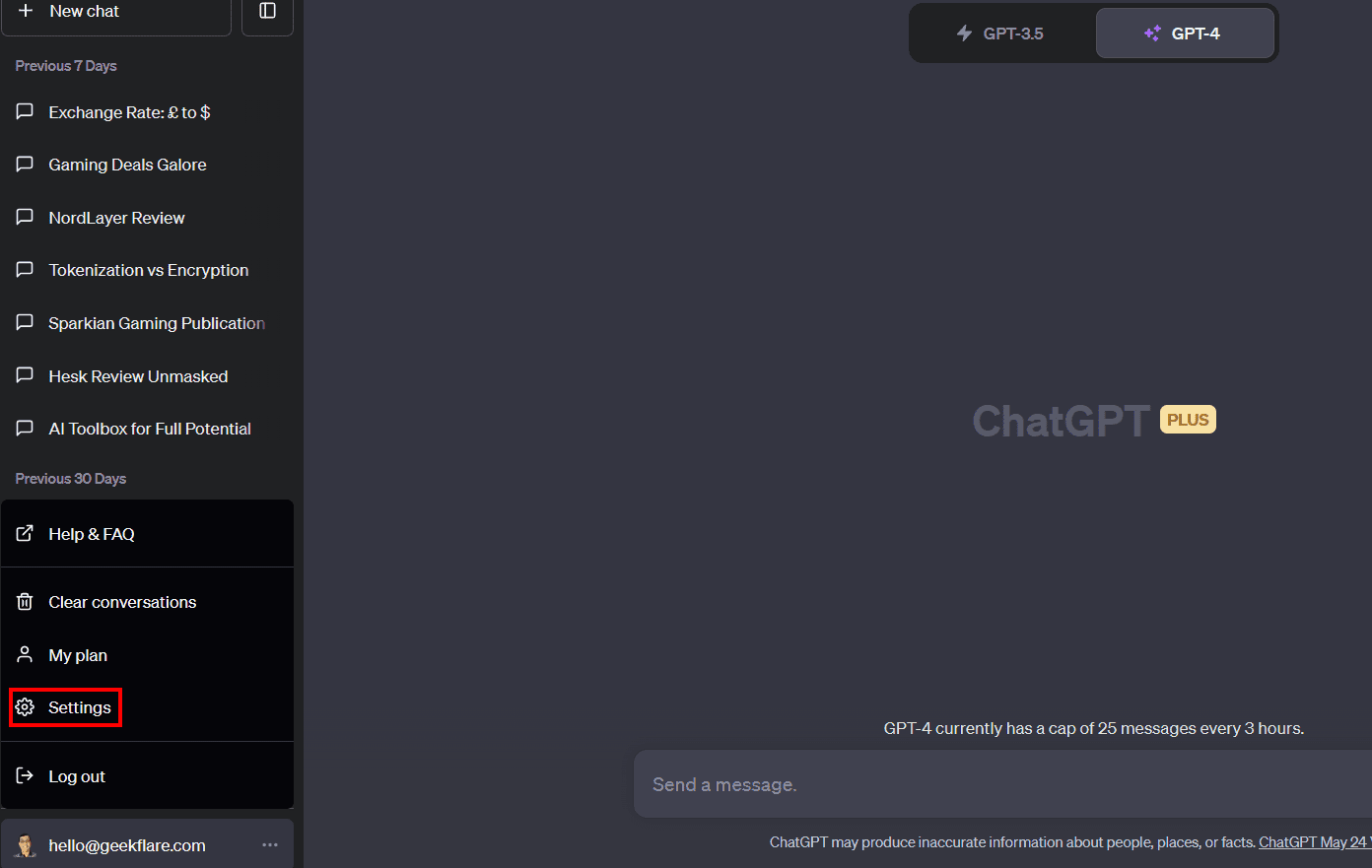This screenshot has height=868, width=1372.
Task: Open the Hesk Review Unmasked conversation
Action: [138, 375]
